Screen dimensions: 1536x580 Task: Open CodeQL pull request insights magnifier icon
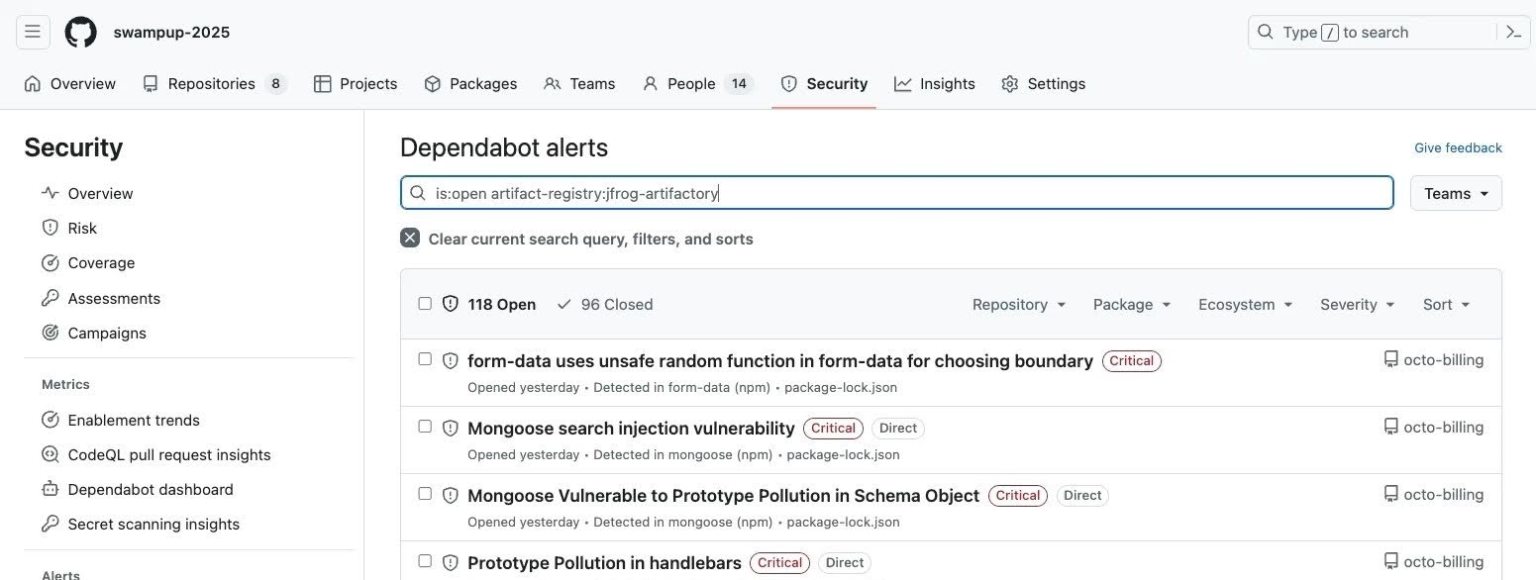click(50, 454)
